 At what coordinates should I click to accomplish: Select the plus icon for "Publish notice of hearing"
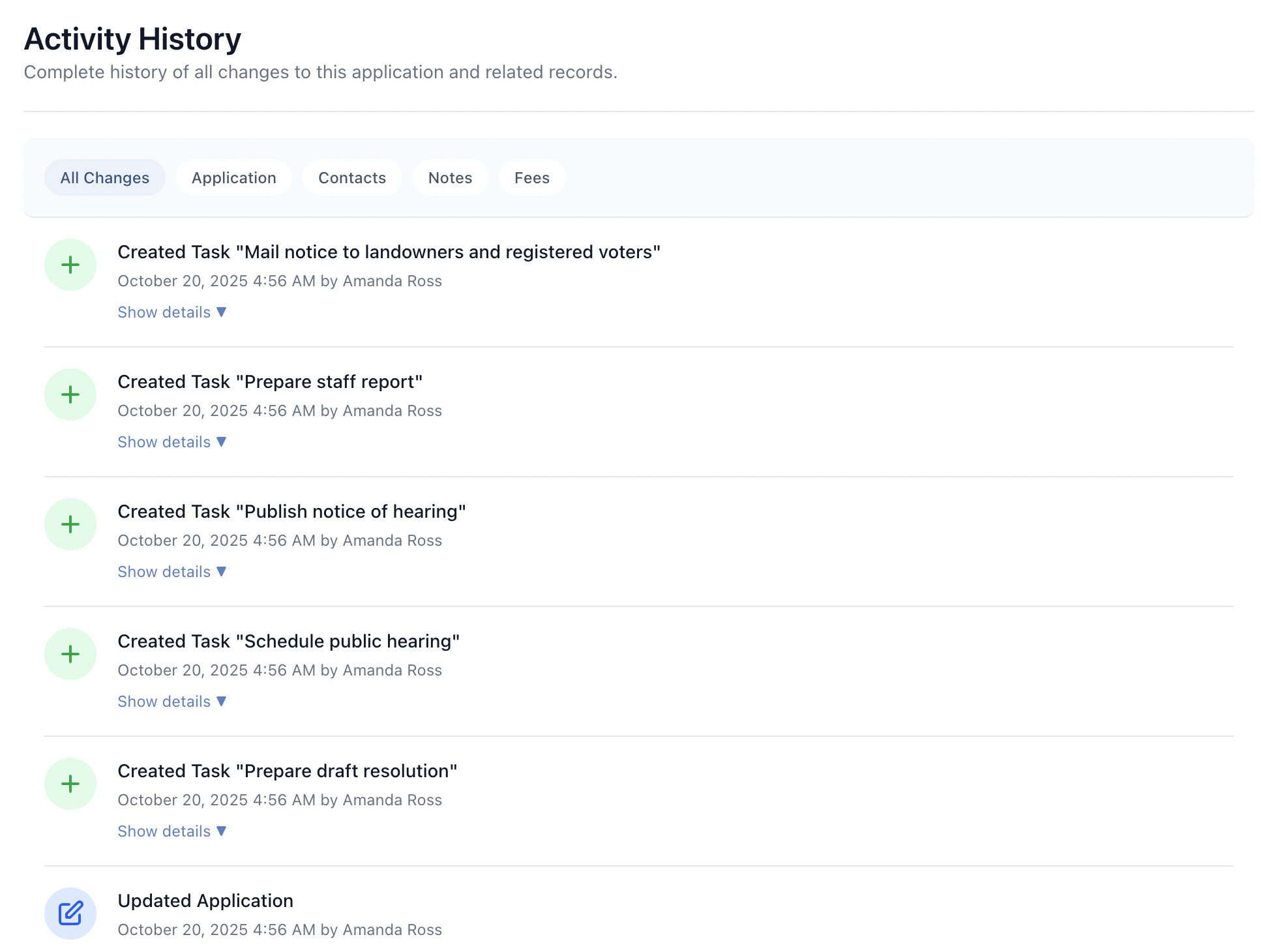[x=70, y=524]
